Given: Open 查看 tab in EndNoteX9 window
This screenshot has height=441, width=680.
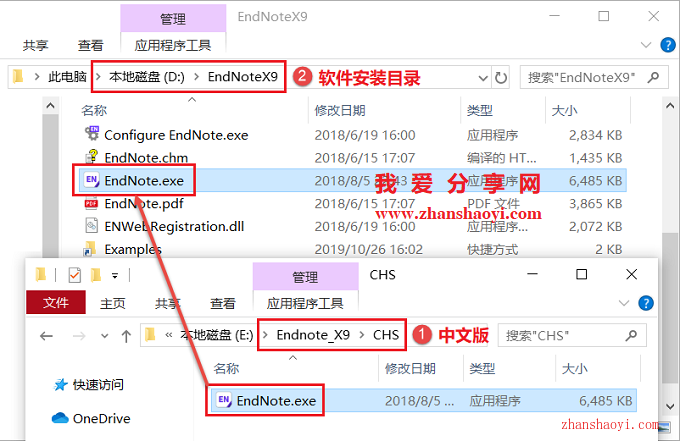Looking at the screenshot, I should coord(91,45).
